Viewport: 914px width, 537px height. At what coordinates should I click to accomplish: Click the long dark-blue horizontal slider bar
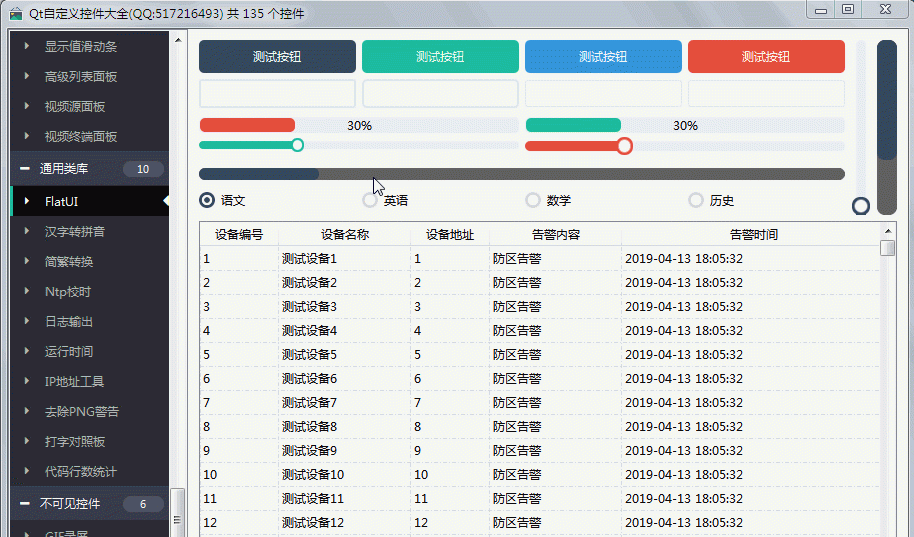pos(522,174)
